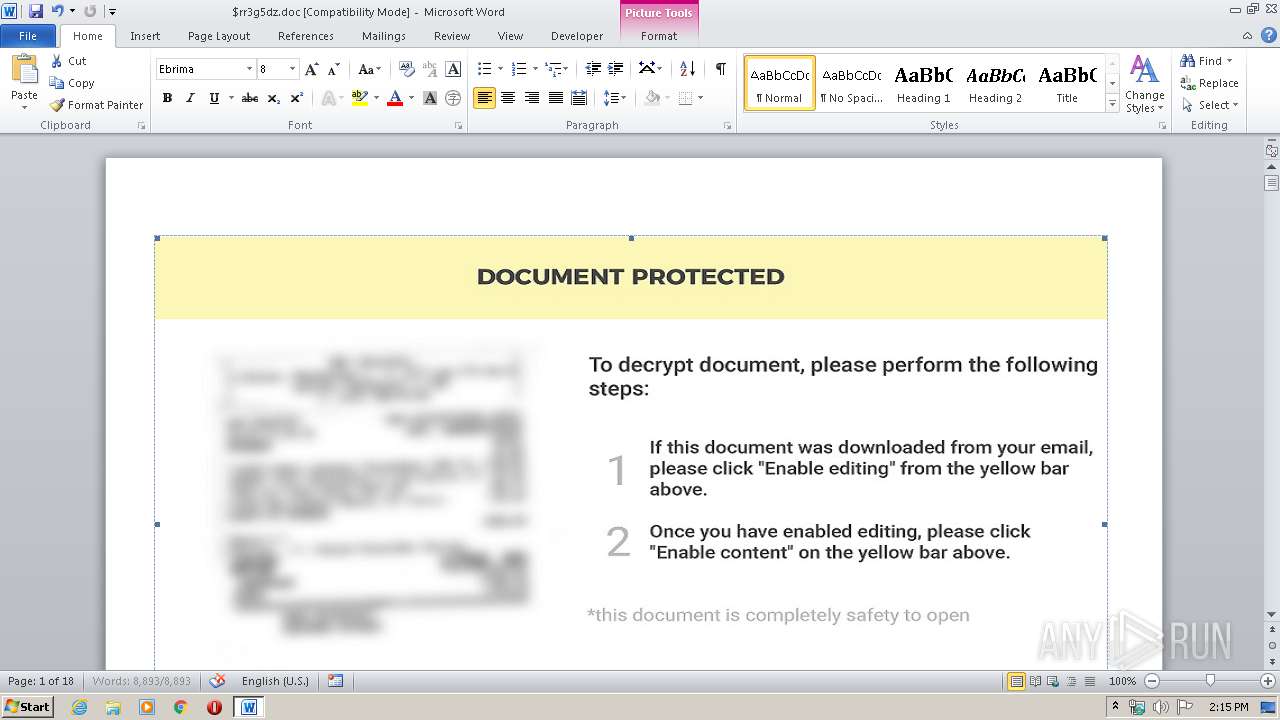This screenshot has height=720, width=1280.
Task: Increase the paragraph indent
Action: 616,69
